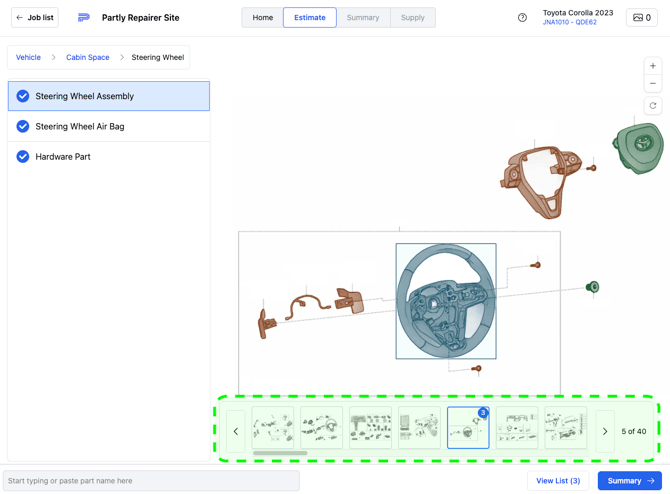
Task: Click the thumbnail strip horizontal scrollbar
Action: (x=280, y=453)
